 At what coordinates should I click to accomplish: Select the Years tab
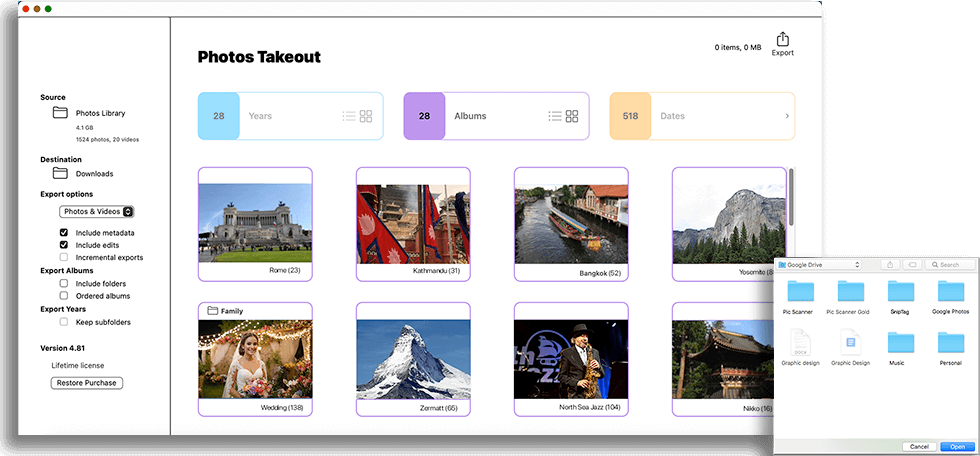tap(291, 116)
